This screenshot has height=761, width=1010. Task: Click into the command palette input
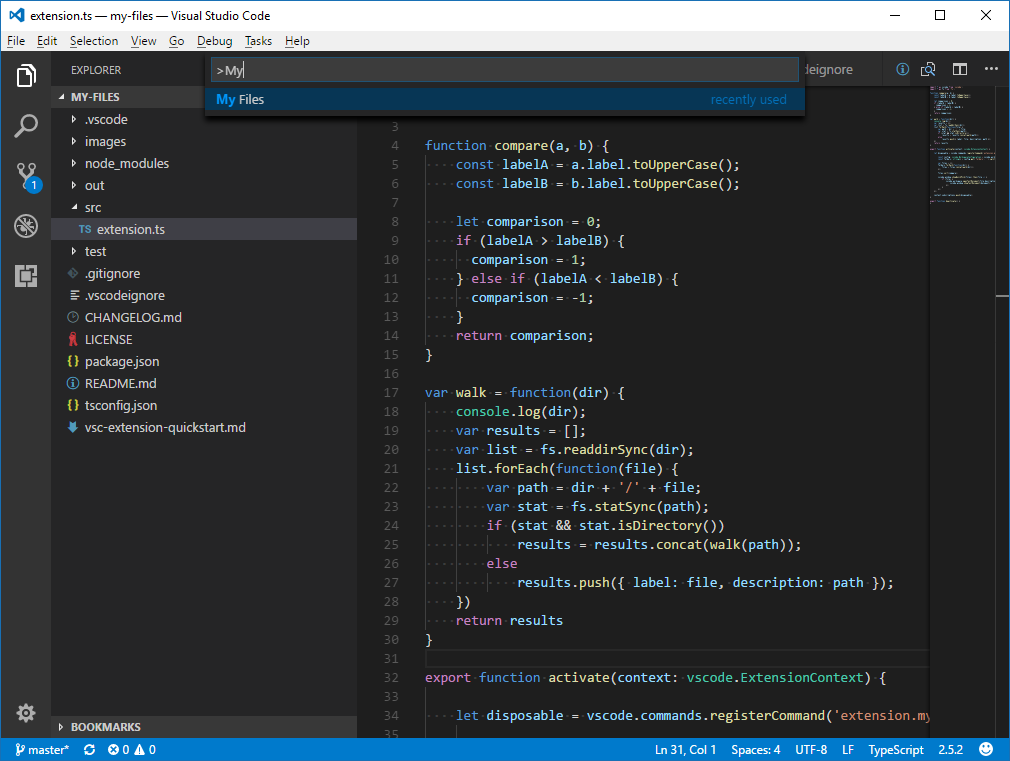tap(504, 70)
